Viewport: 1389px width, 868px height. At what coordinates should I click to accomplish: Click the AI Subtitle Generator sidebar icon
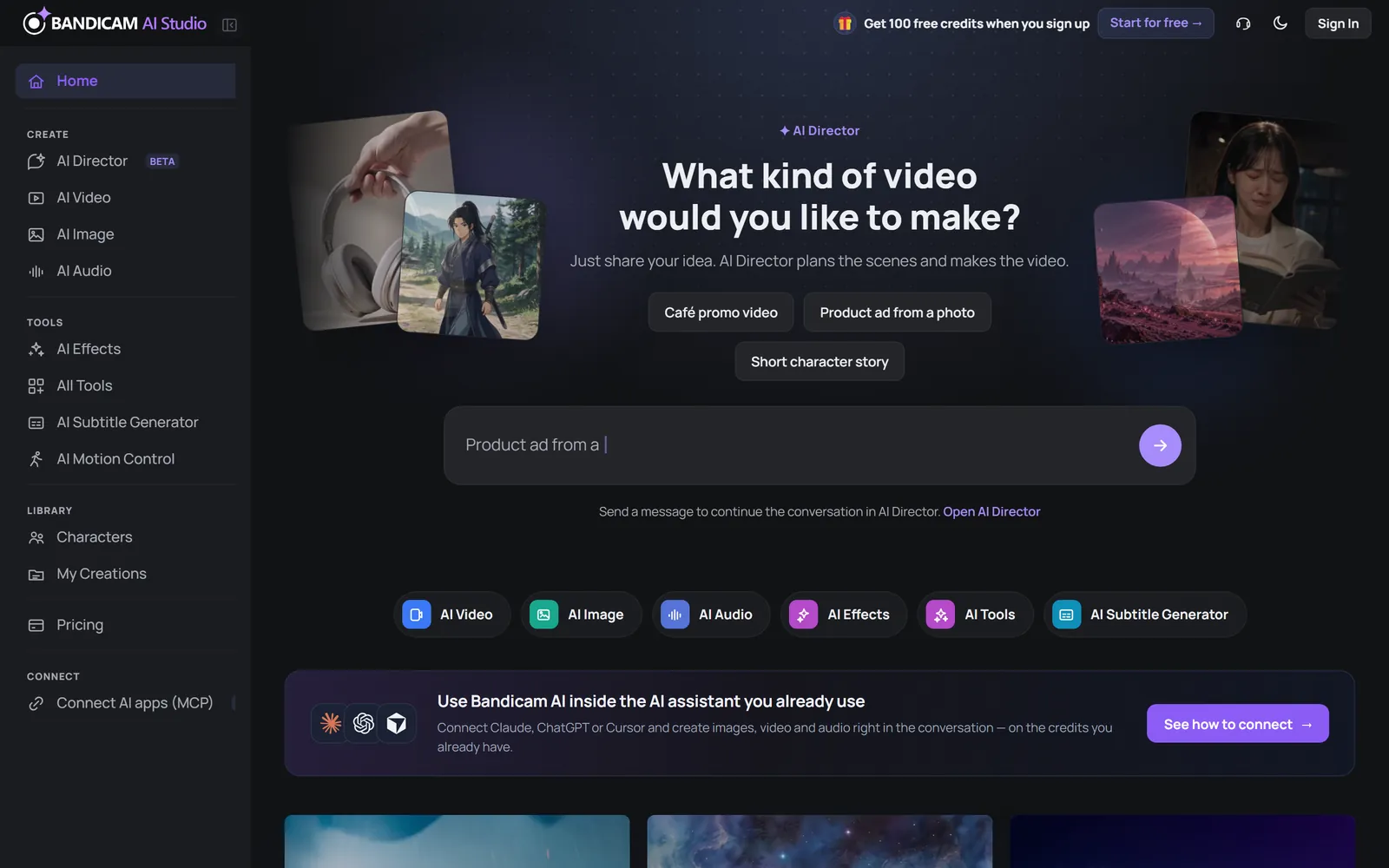coord(36,423)
